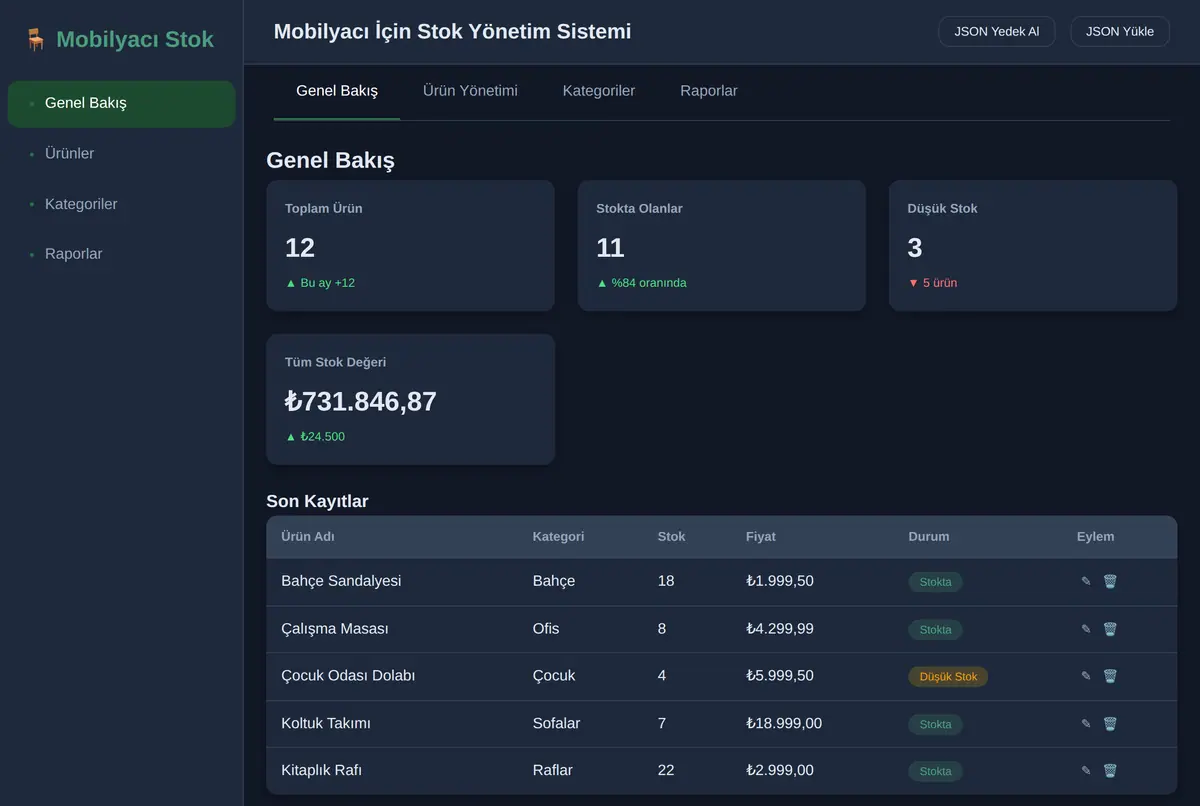Click the Stok column header
This screenshot has height=806, width=1200.
coord(671,537)
